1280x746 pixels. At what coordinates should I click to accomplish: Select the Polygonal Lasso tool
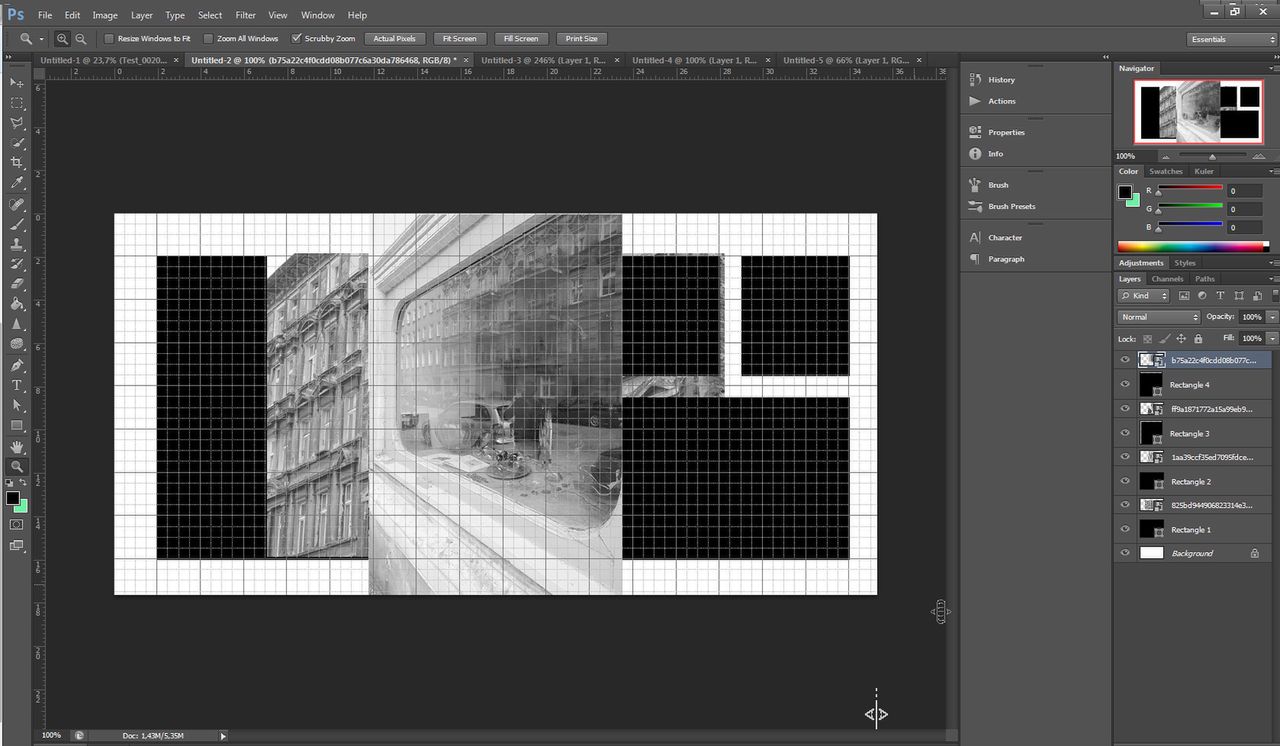[17, 123]
